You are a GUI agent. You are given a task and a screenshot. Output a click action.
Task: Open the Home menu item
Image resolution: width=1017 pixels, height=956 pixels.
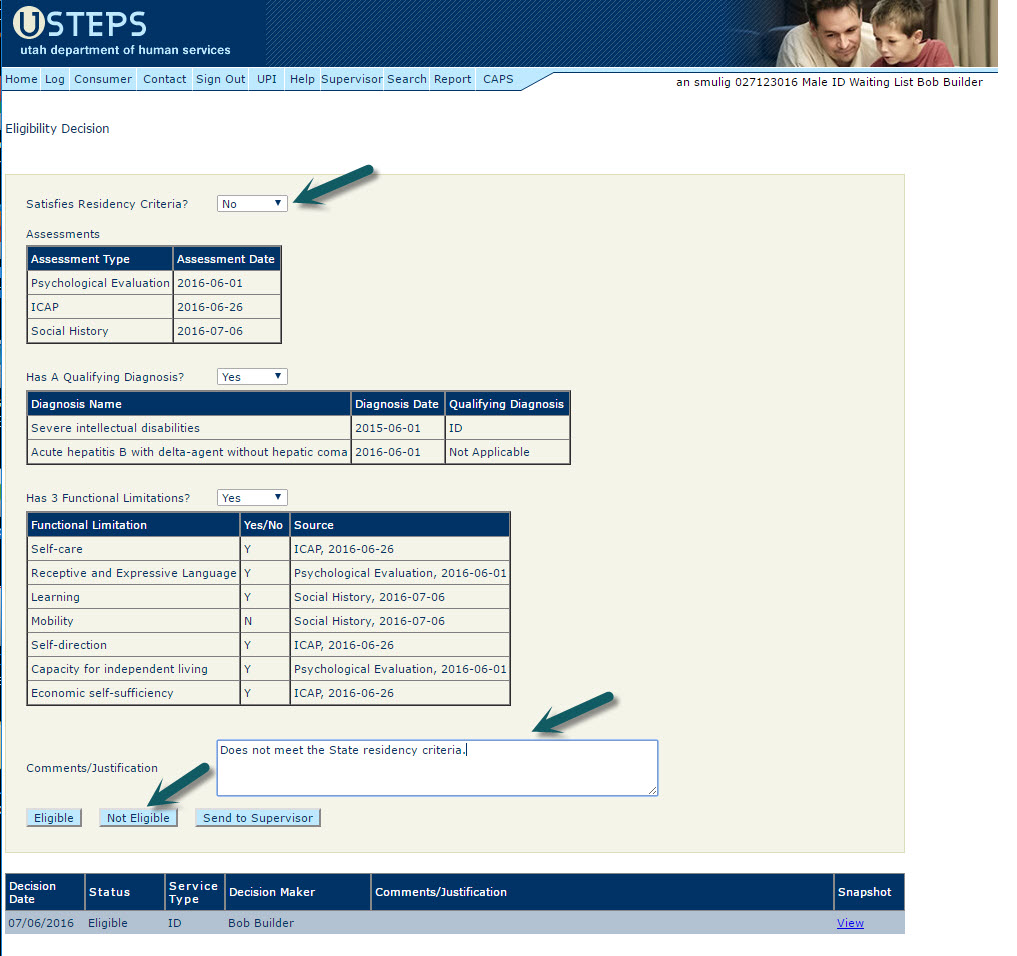21,79
